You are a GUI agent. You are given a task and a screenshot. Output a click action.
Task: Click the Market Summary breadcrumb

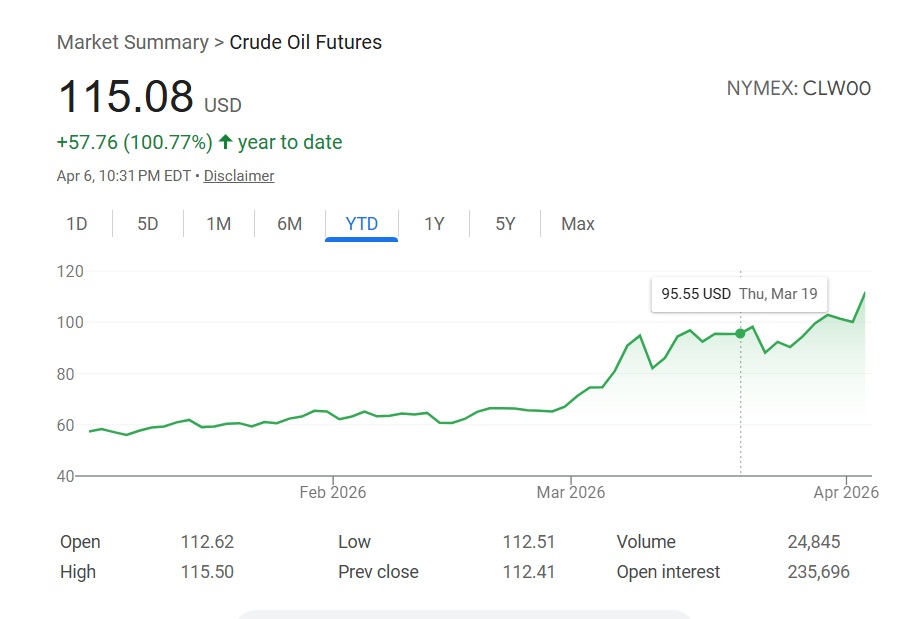coord(130,42)
